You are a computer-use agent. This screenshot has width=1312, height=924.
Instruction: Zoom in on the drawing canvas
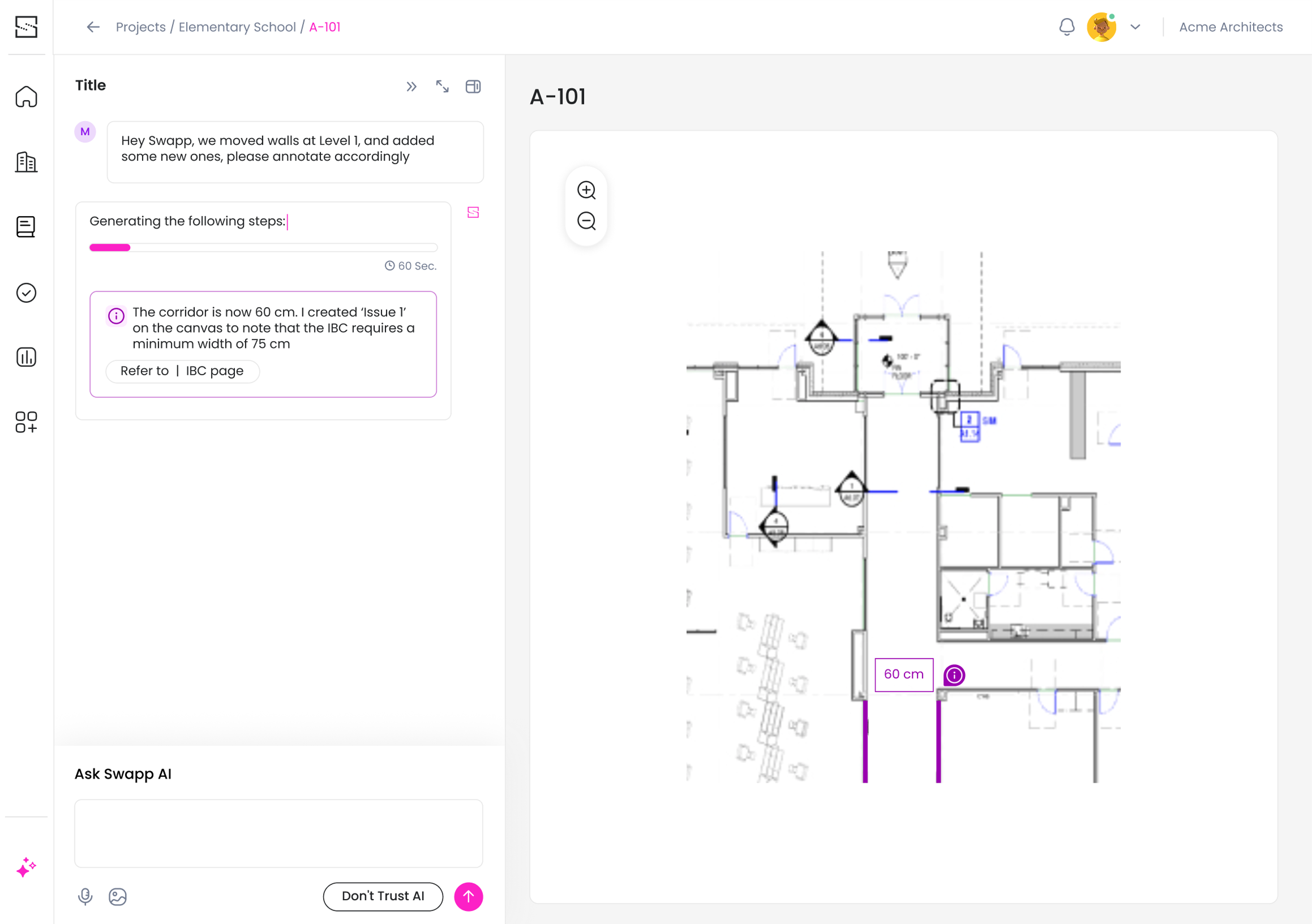point(586,190)
